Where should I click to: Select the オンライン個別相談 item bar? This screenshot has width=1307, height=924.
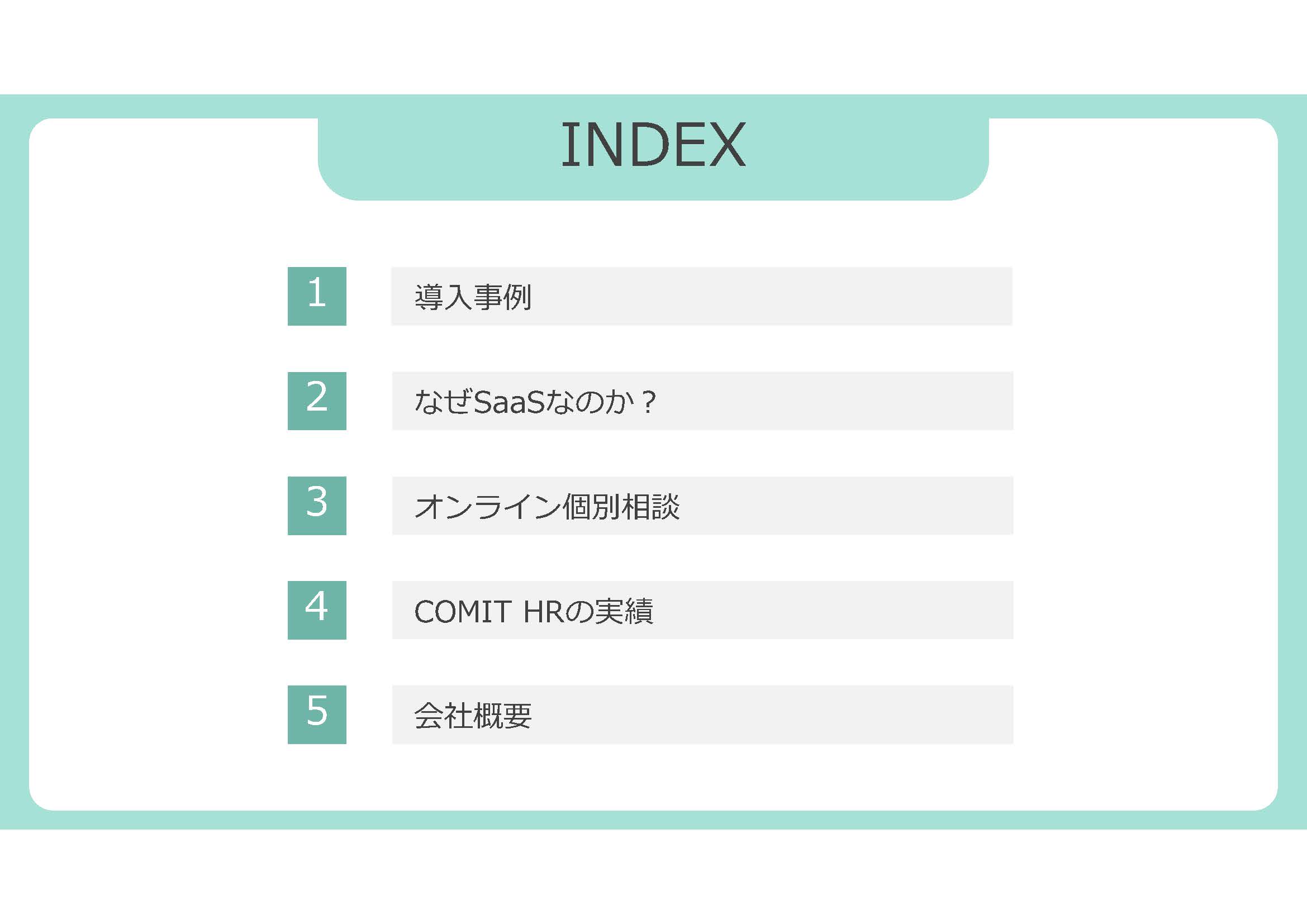coord(702,505)
